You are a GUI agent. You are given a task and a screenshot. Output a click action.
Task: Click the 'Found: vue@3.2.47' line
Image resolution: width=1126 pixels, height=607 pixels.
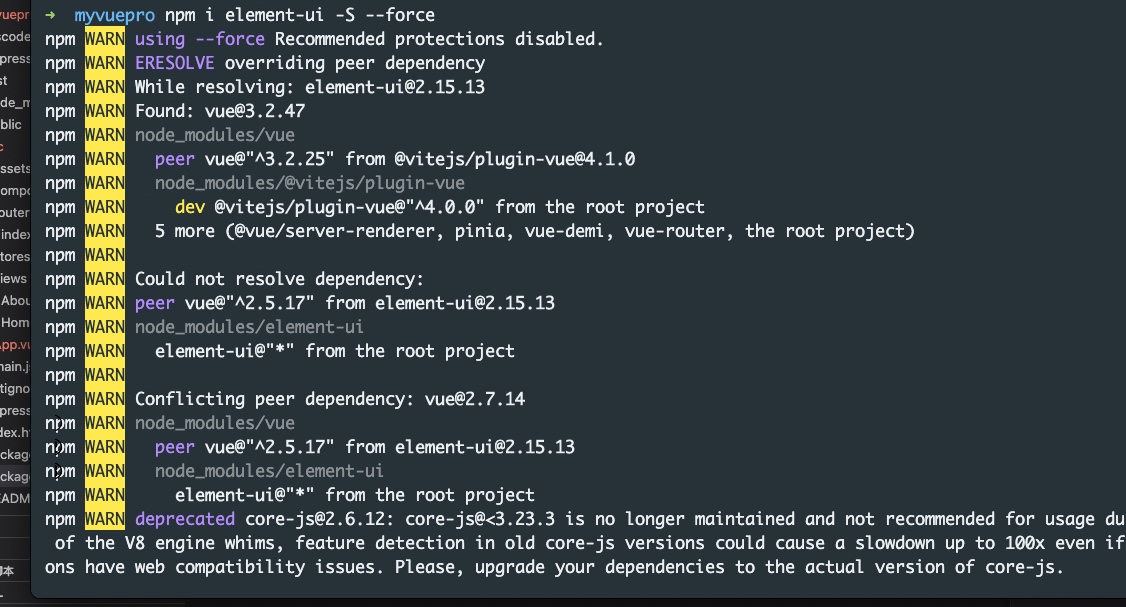tap(220, 111)
